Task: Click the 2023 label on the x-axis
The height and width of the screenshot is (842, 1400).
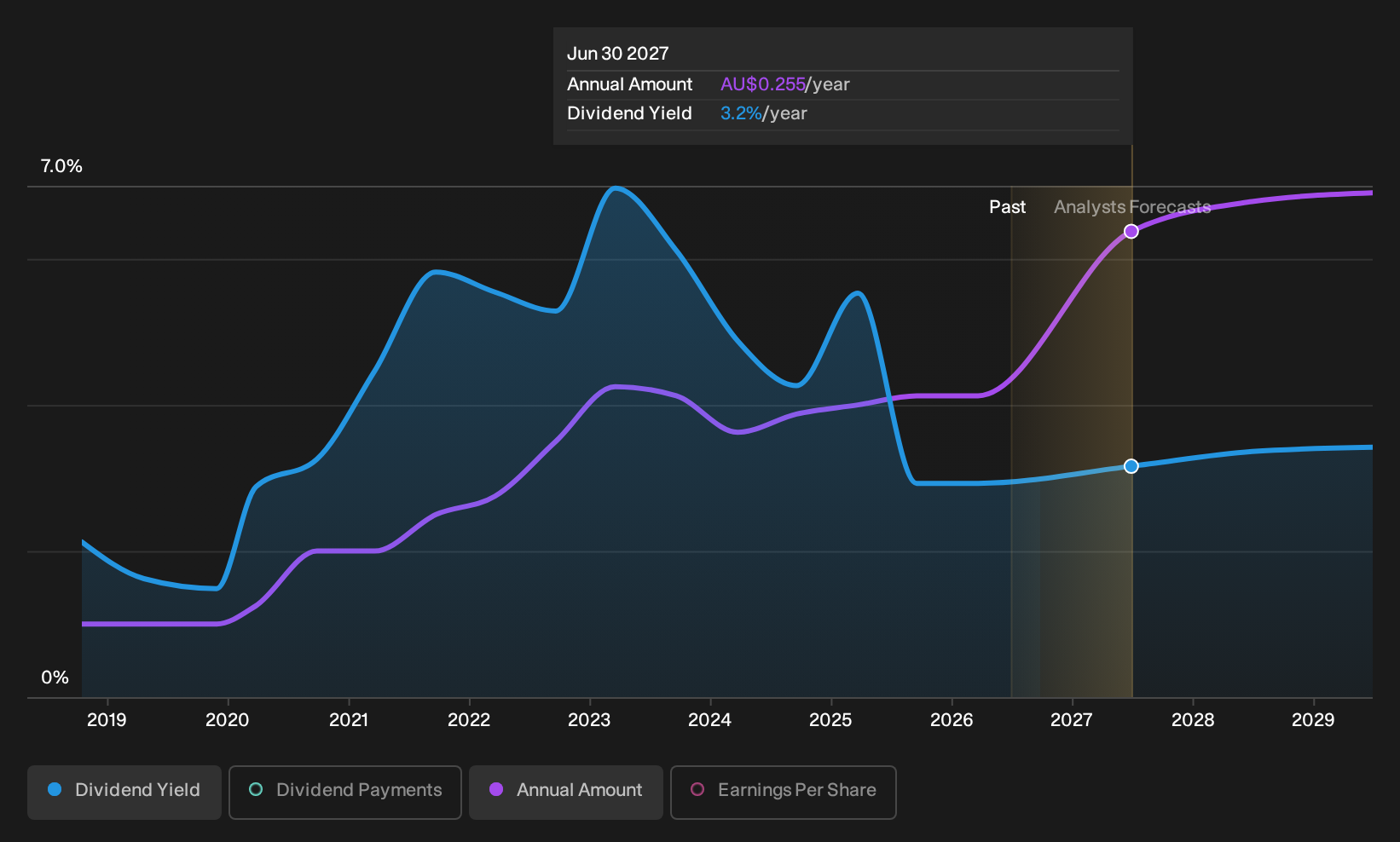Action: click(589, 719)
